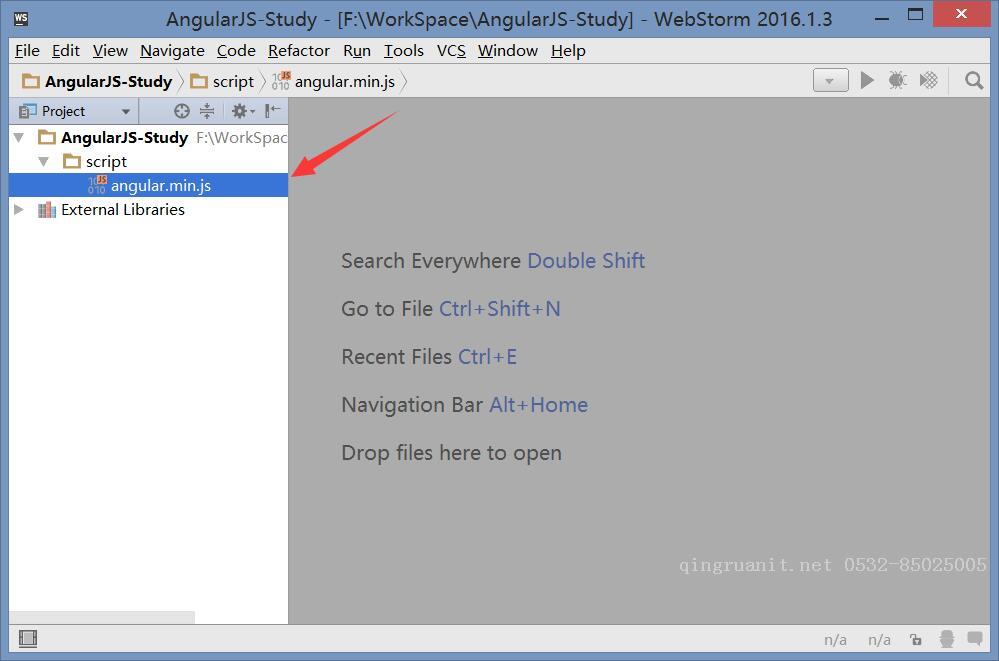Collapse the AngularJS-Study project root
Image resolution: width=999 pixels, height=661 pixels.
(19, 137)
